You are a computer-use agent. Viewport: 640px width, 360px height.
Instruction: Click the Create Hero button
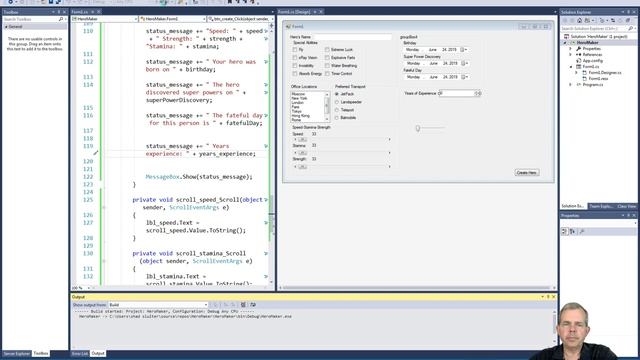(527, 173)
